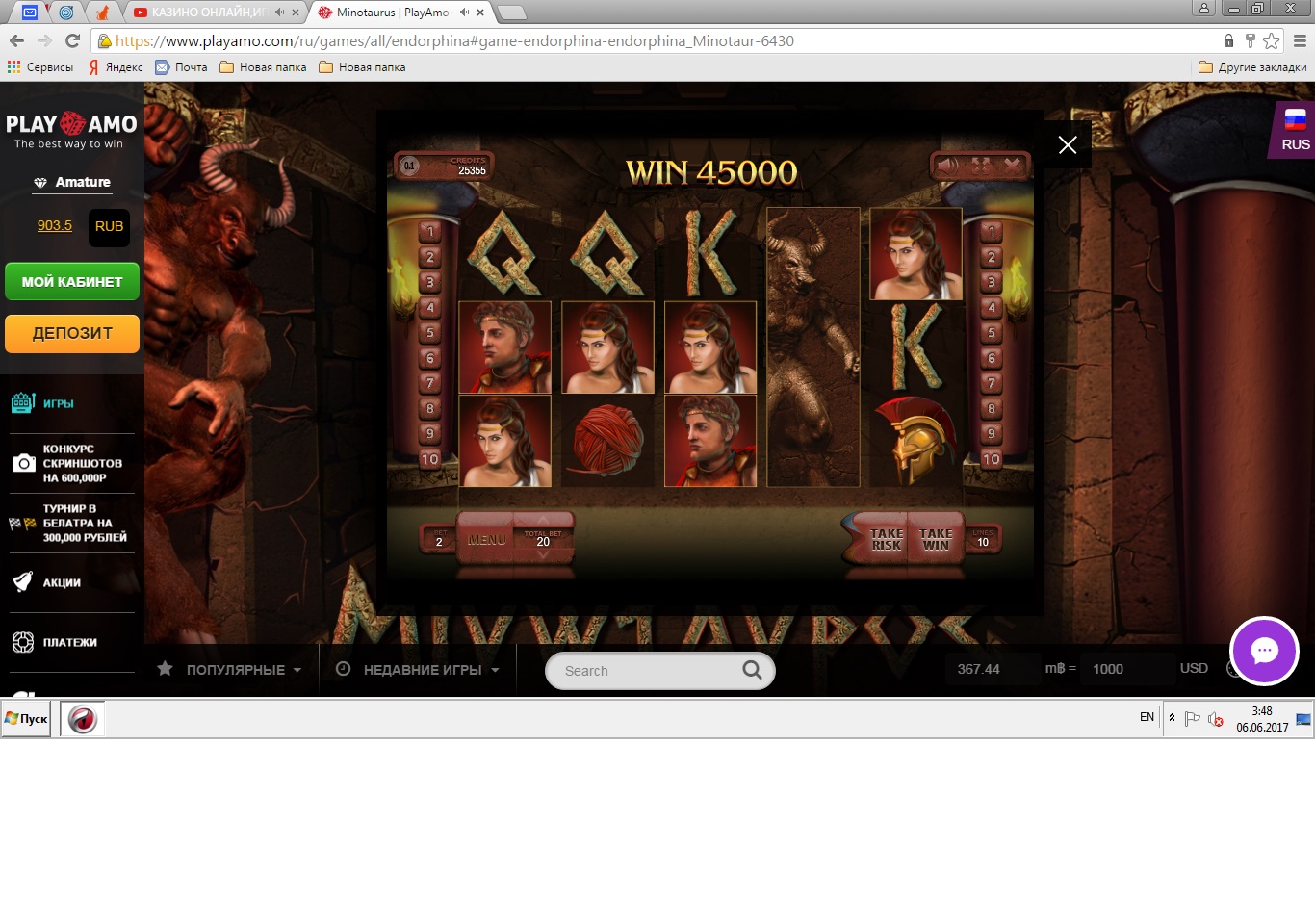The image size is (1315, 924).
Task: Open the Яндекс bookmark
Action: point(116,67)
